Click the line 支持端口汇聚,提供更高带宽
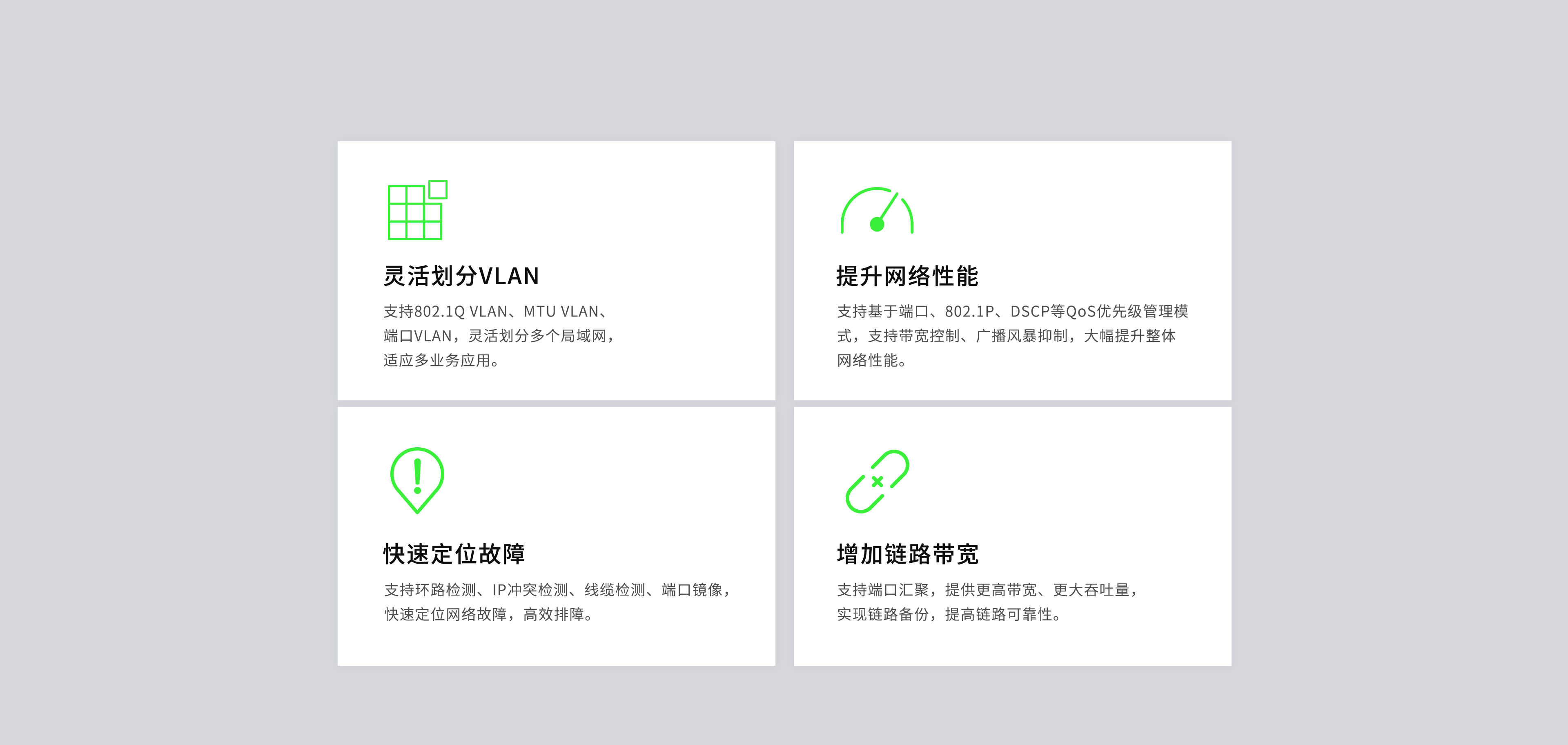This screenshot has width=1568, height=745. click(x=987, y=590)
